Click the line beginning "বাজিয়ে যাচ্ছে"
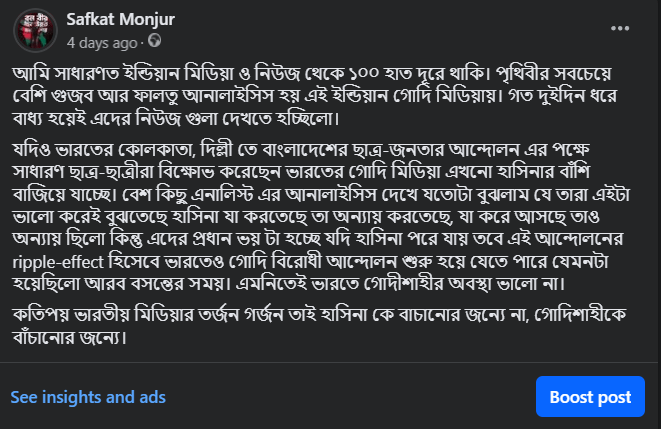 pyautogui.click(x=250, y=192)
